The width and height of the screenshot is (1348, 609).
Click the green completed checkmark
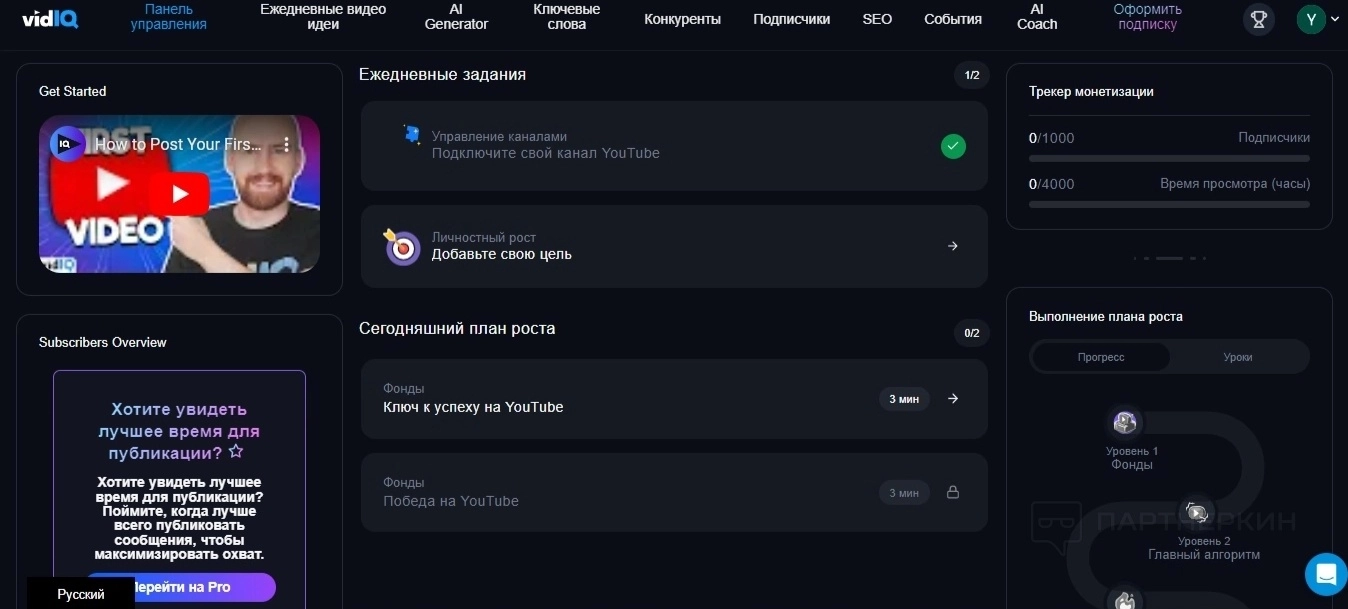coord(953,147)
